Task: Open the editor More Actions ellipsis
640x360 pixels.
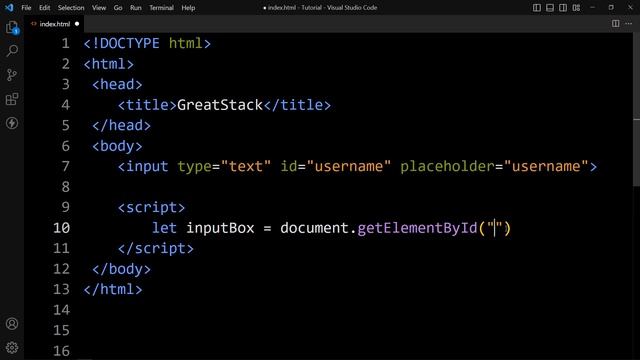Action: pos(629,24)
